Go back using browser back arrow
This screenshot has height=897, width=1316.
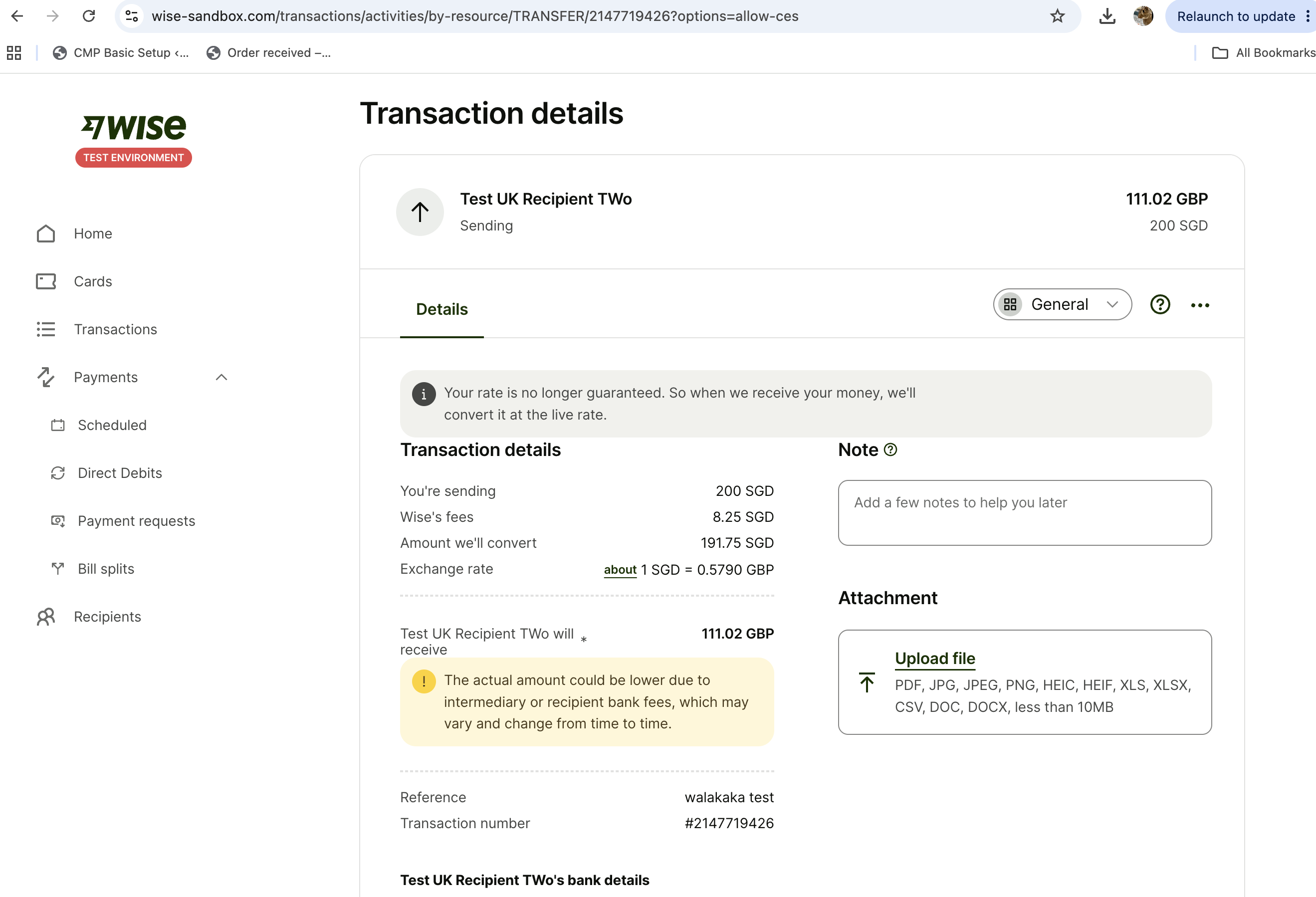point(17,16)
